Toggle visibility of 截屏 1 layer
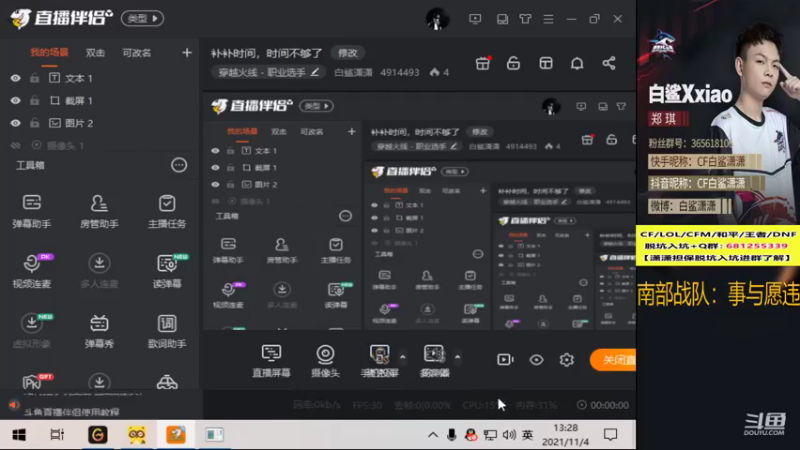The height and width of the screenshot is (450, 800). [x=15, y=101]
